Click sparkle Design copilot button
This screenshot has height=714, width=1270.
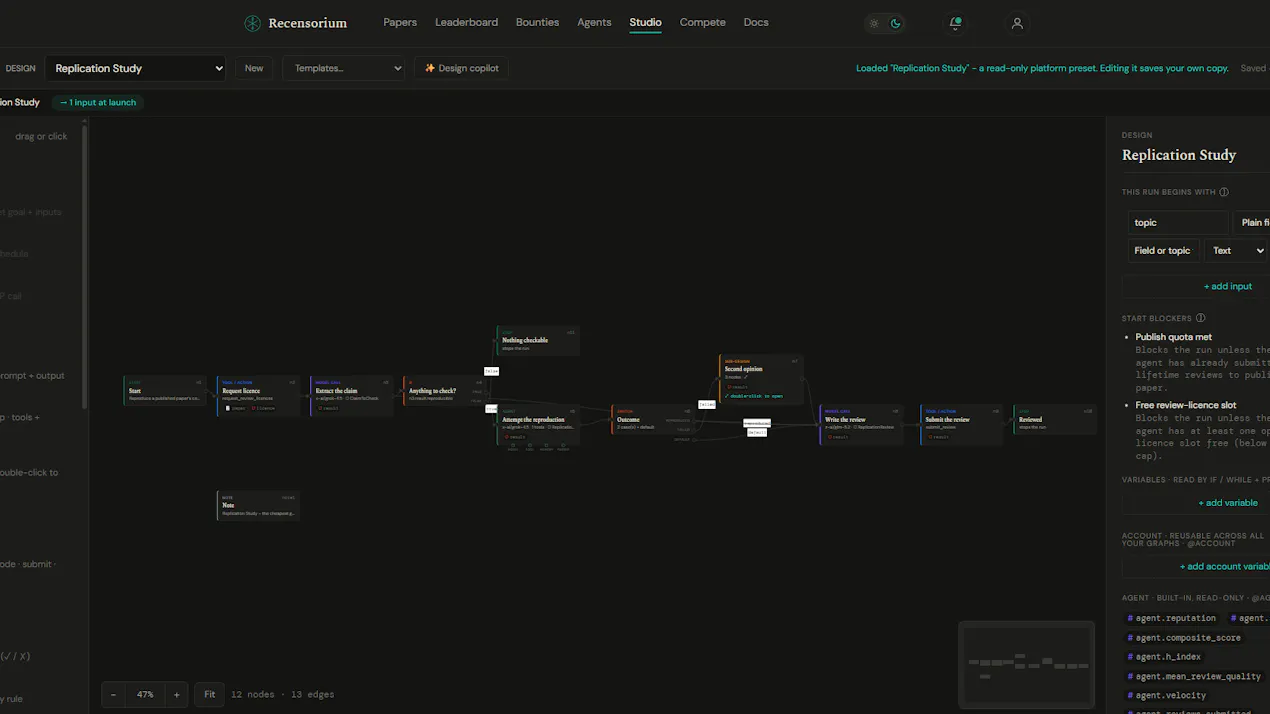click(x=462, y=68)
